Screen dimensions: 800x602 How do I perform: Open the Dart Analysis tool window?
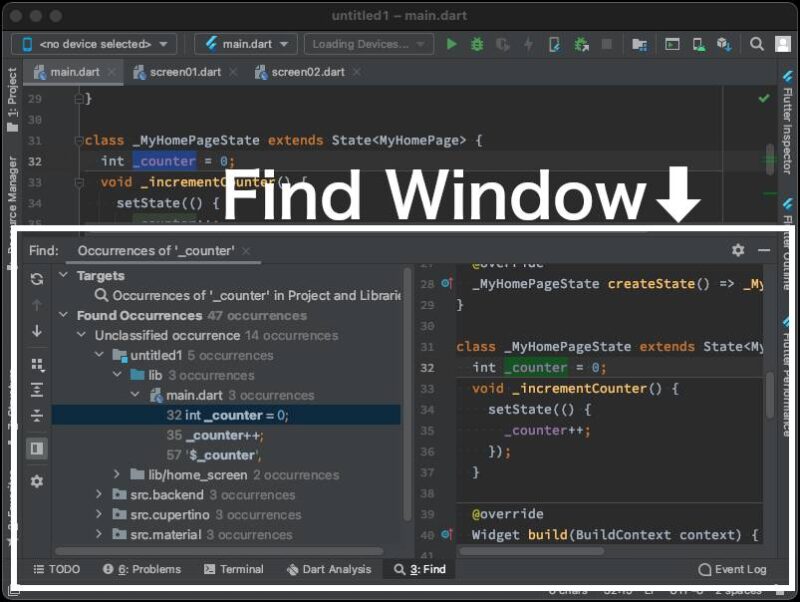click(x=329, y=569)
